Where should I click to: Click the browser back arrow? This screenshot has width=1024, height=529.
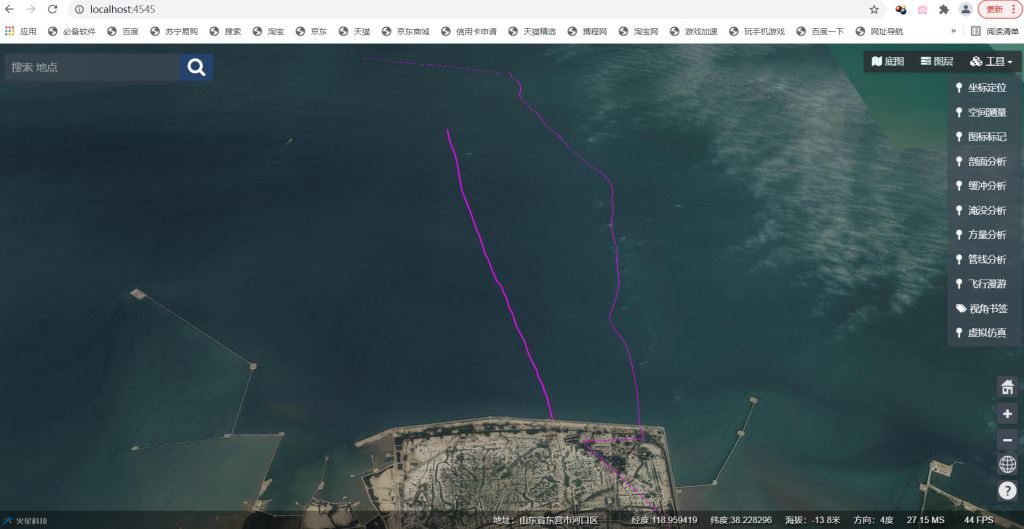[10, 9]
